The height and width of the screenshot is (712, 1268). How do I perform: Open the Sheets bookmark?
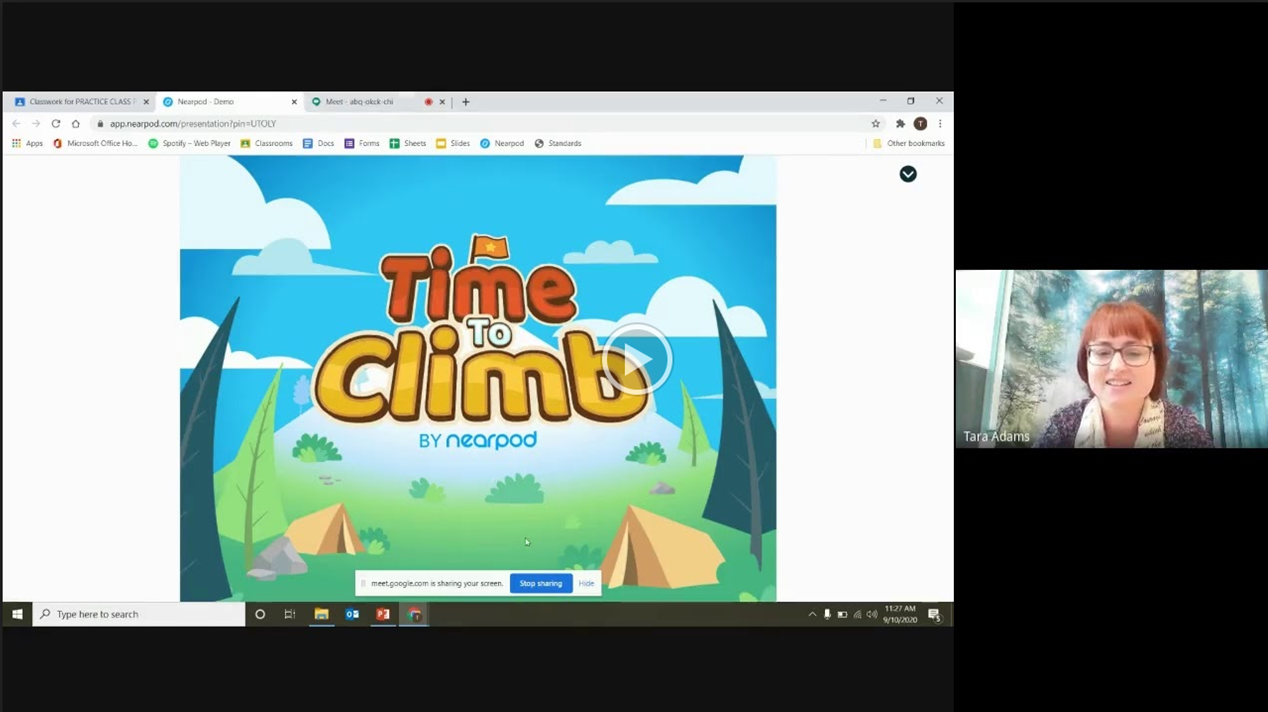coord(408,144)
